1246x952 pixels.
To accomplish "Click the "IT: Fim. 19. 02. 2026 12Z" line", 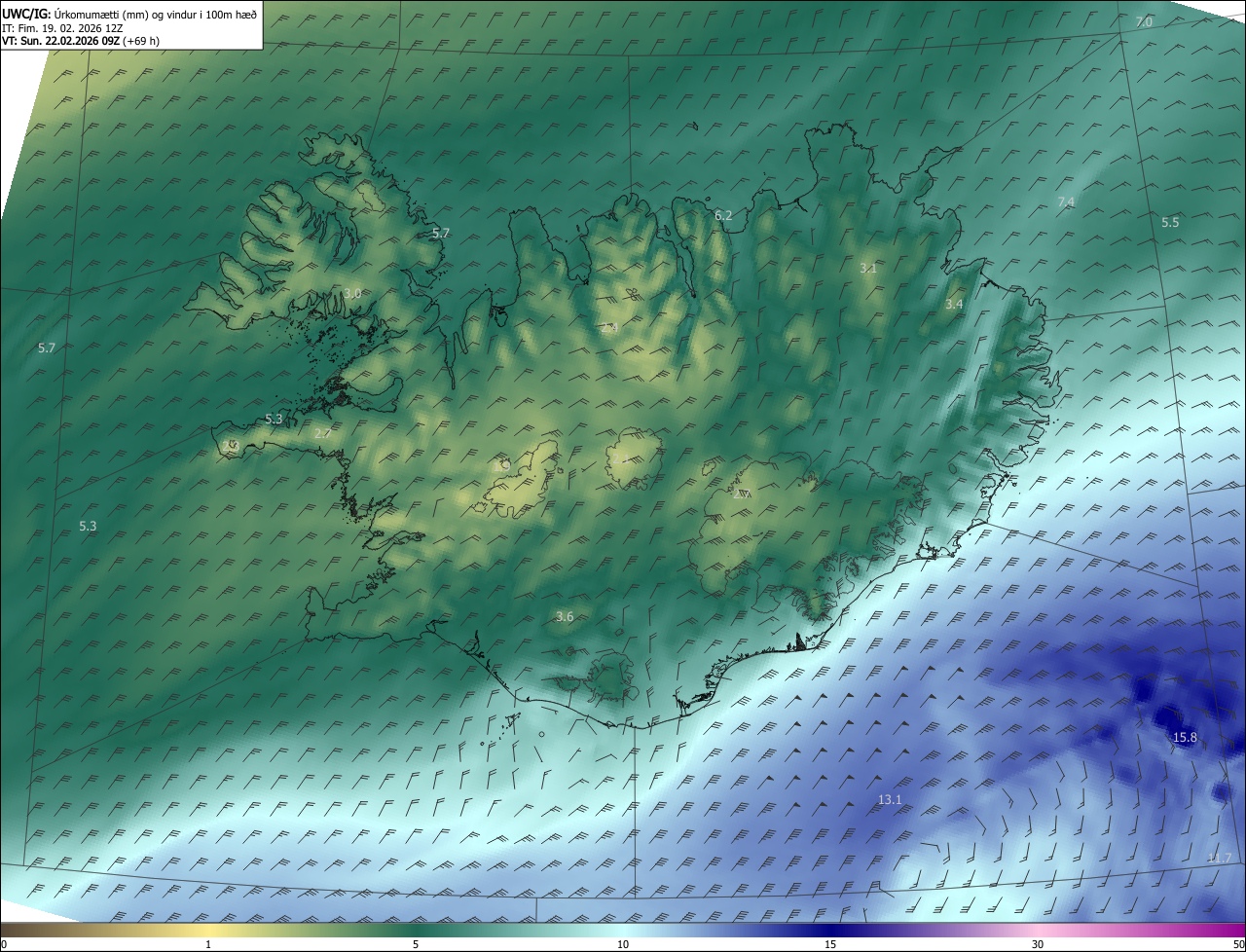I will click(62, 28).
